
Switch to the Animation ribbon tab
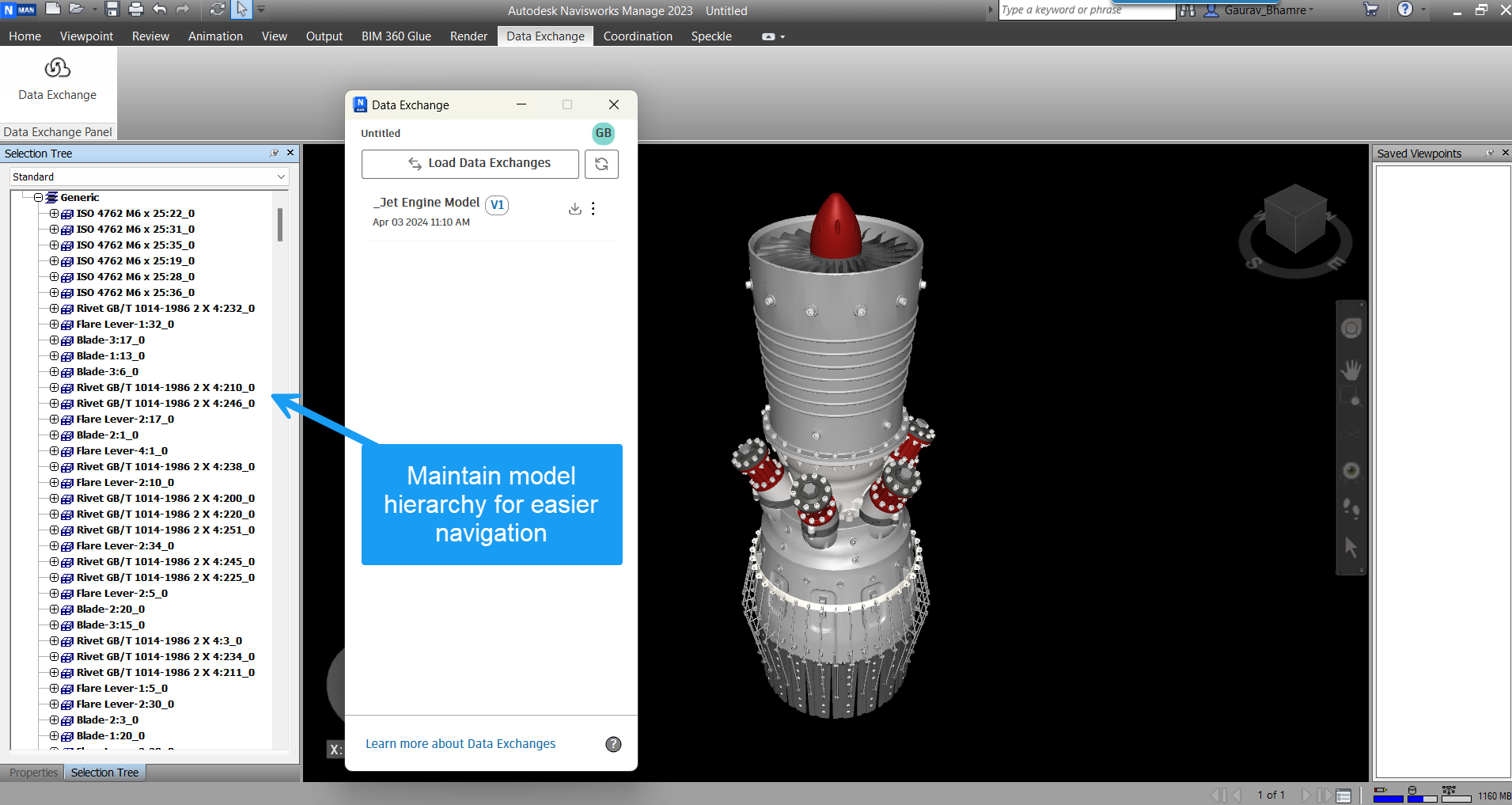[x=215, y=36]
